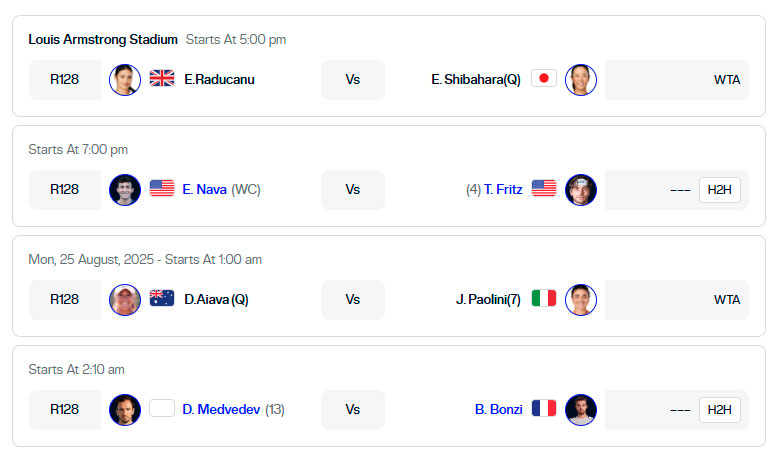Open E. Nava player link
772x456 pixels.
(204, 190)
